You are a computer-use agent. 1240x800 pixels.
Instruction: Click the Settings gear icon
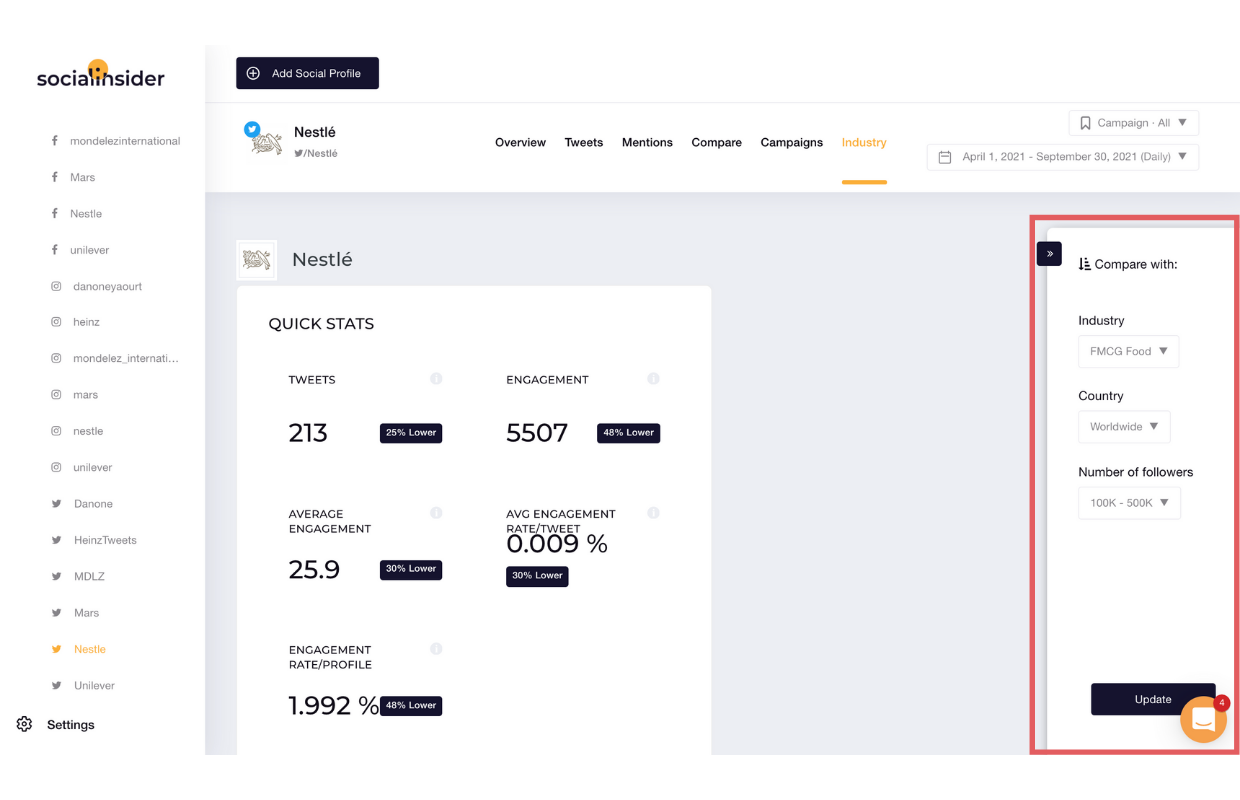tap(25, 724)
